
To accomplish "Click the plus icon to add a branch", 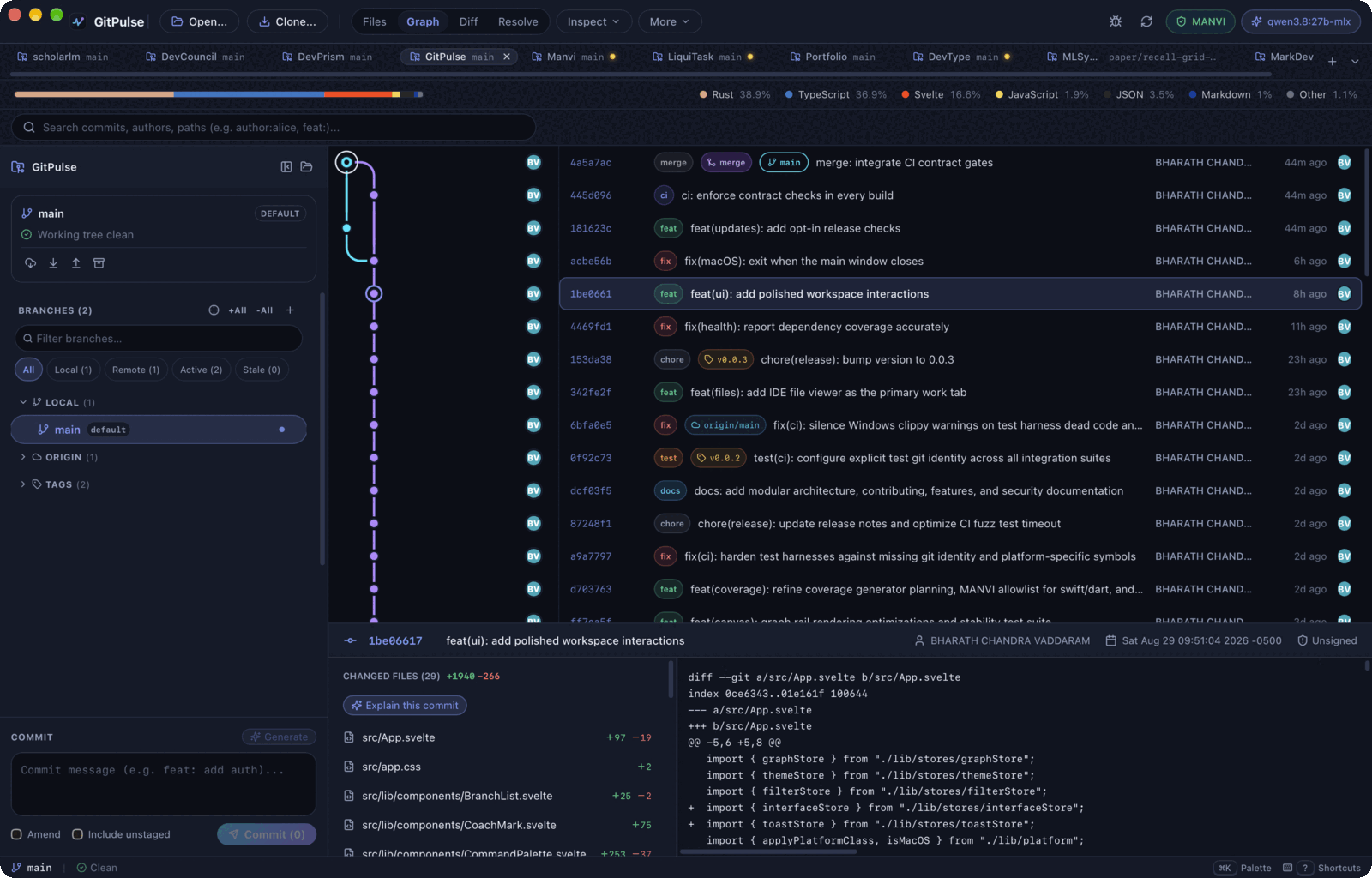I will pos(290,310).
